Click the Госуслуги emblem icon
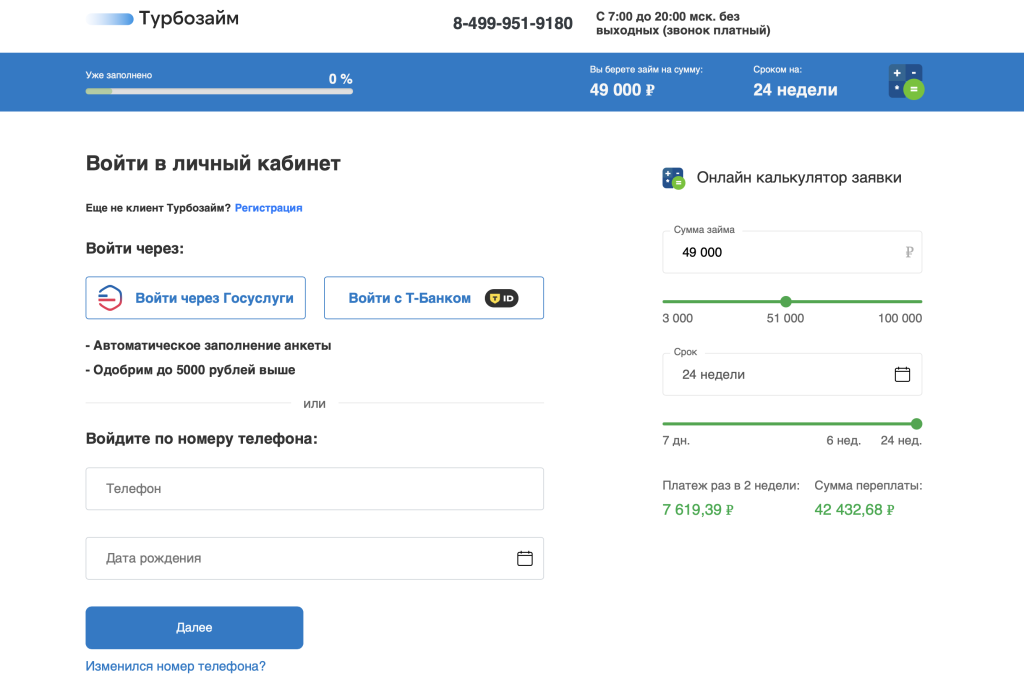 110,298
